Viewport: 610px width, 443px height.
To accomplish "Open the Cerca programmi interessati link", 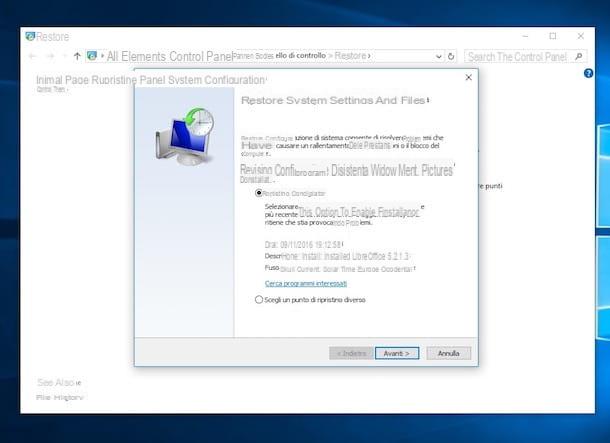I will [x=306, y=284].
